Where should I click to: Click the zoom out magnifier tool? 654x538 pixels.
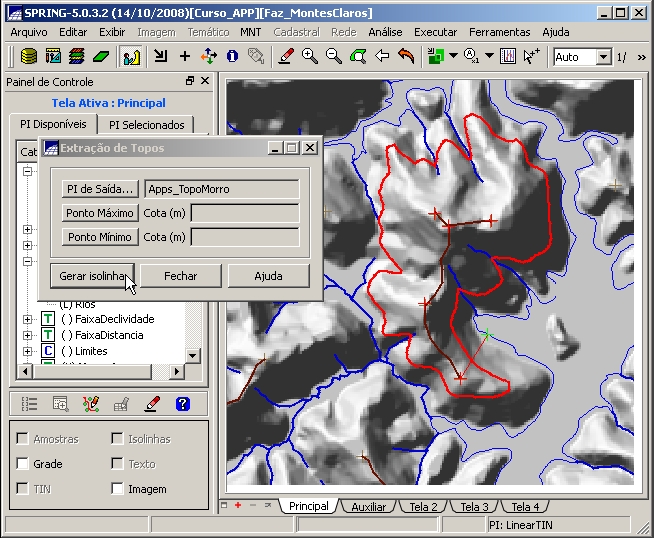tap(334, 57)
